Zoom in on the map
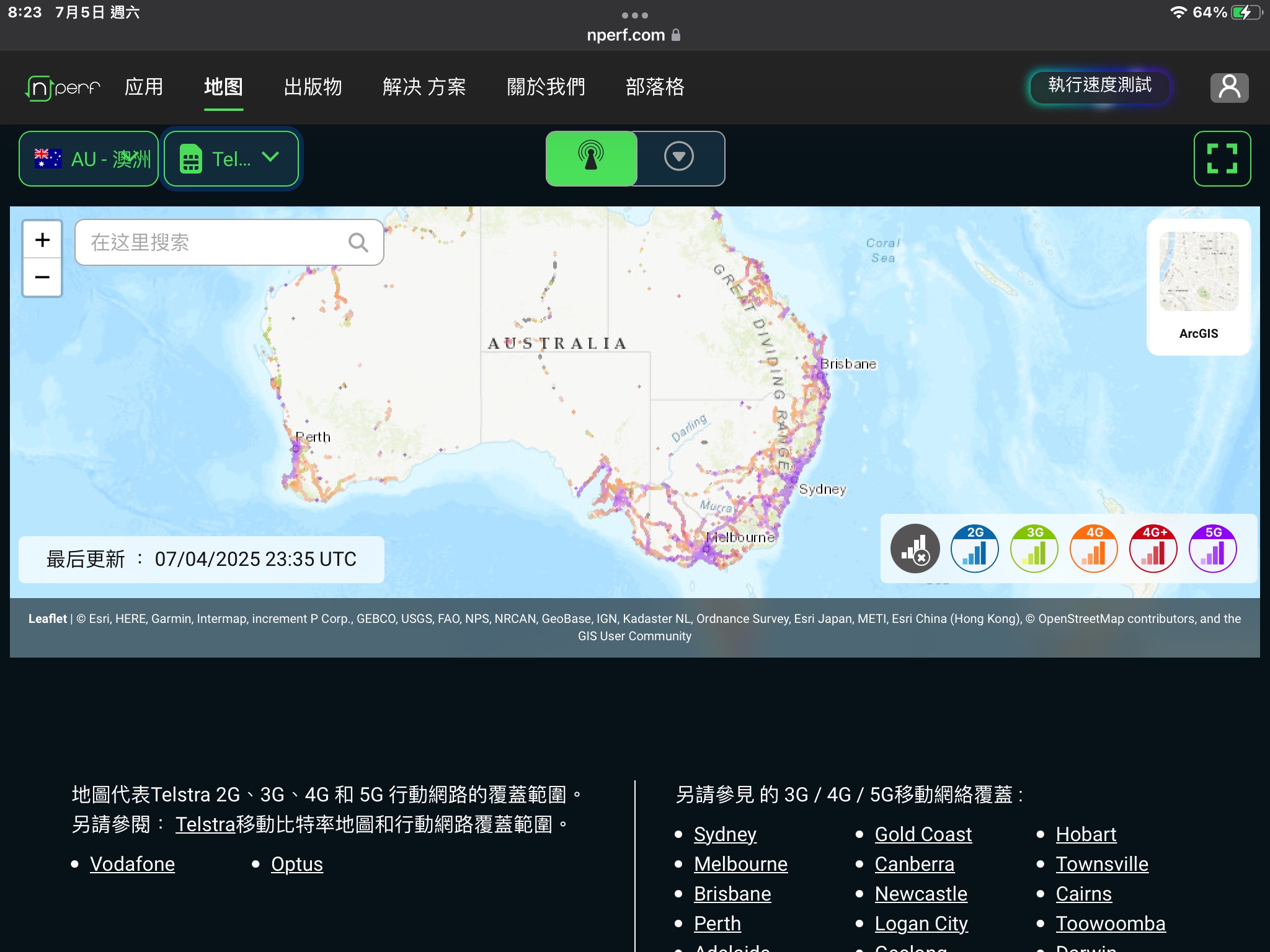Screen dimensions: 1270x952 point(42,240)
